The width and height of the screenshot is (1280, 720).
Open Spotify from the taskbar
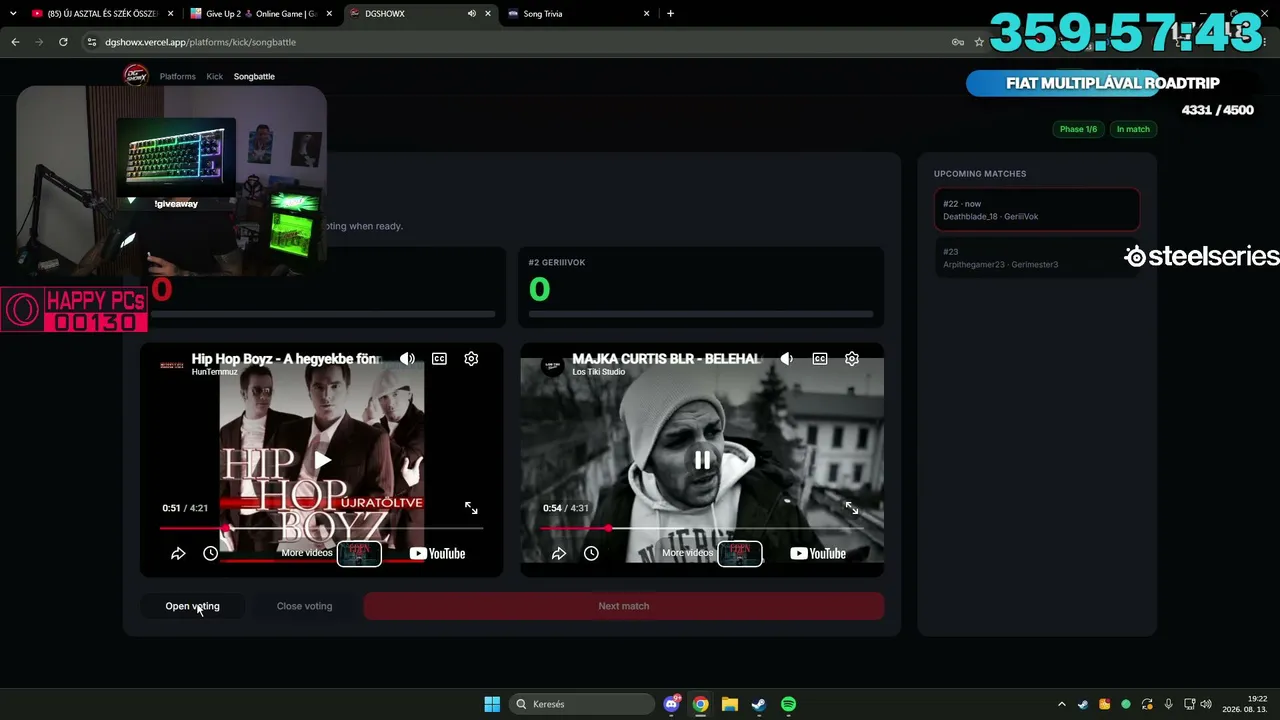coord(788,704)
